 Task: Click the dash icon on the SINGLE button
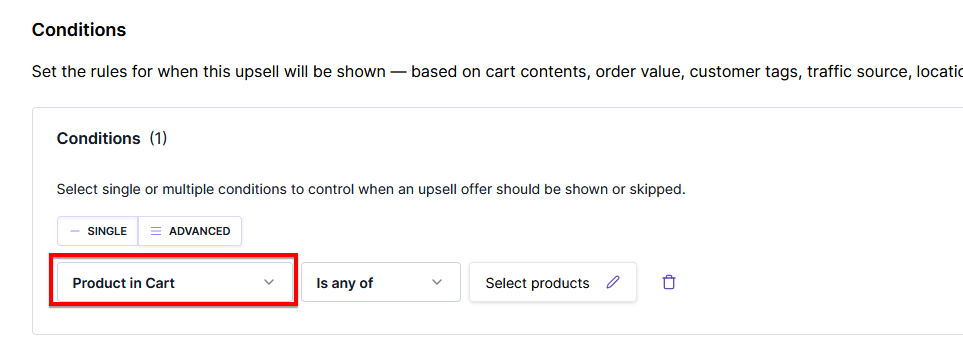pos(75,231)
